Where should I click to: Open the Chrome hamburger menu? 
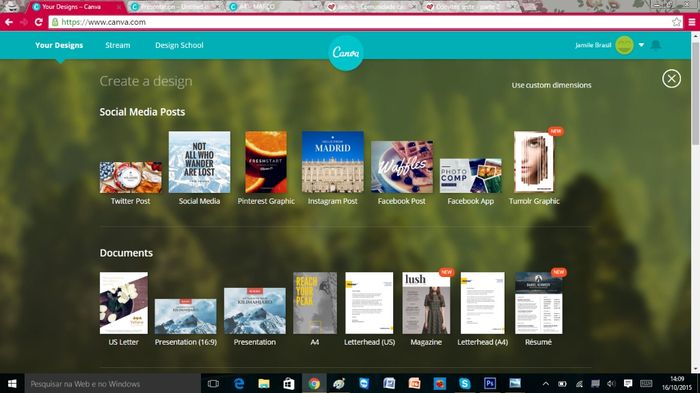pyautogui.click(x=692, y=22)
